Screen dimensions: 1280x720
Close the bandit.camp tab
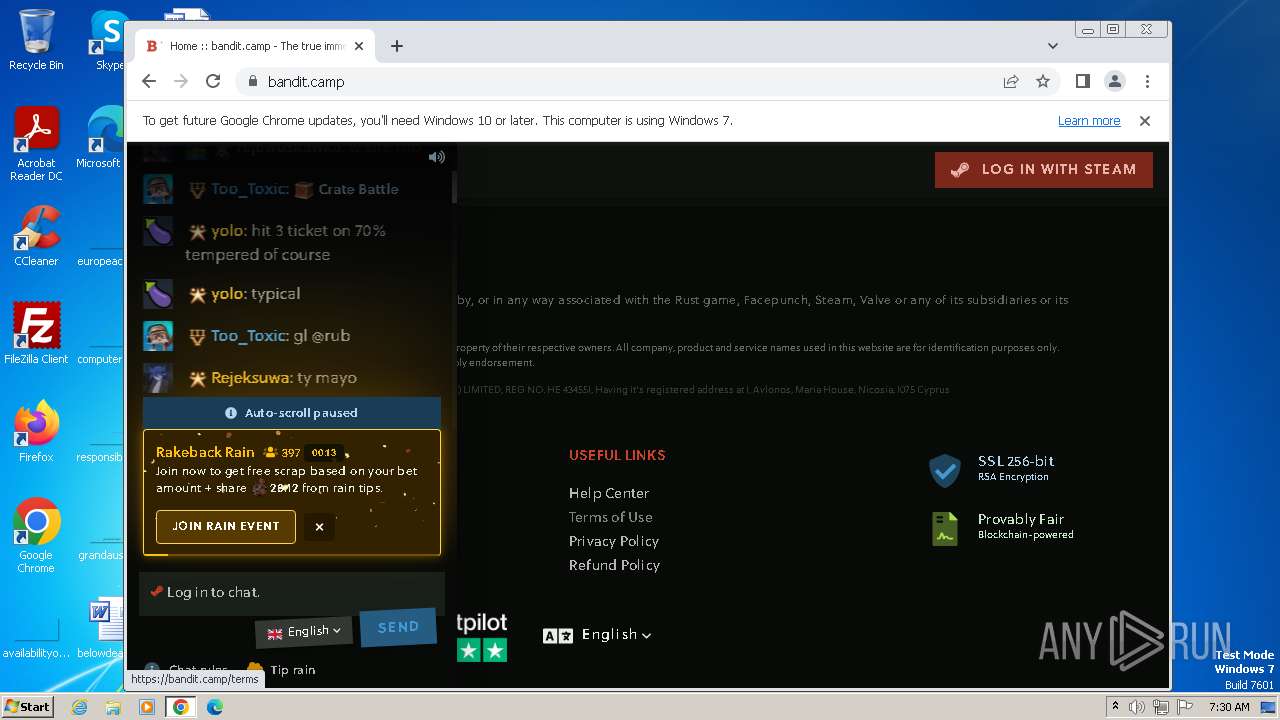(x=359, y=46)
